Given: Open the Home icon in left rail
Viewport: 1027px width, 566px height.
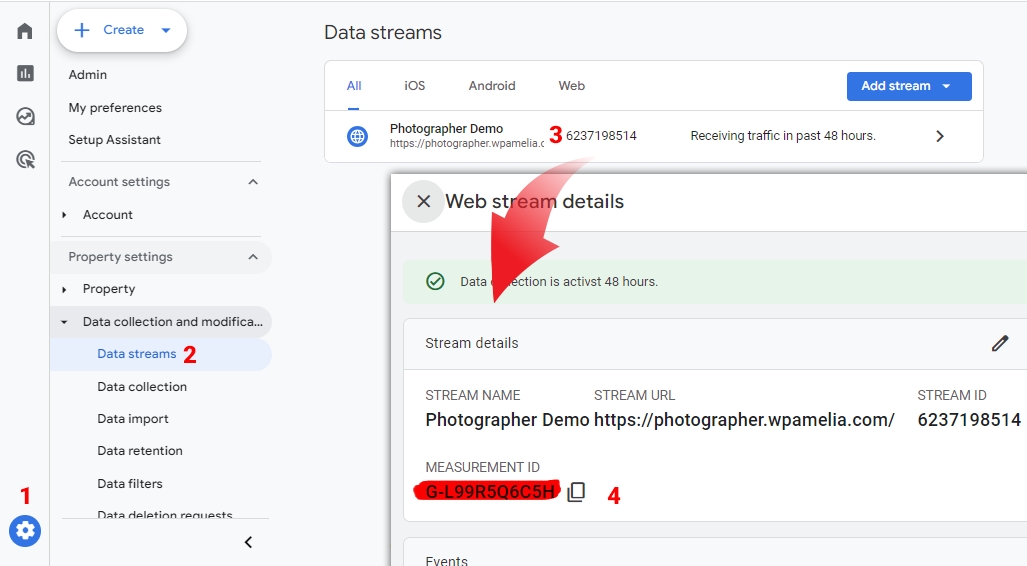Looking at the screenshot, I should tap(25, 31).
